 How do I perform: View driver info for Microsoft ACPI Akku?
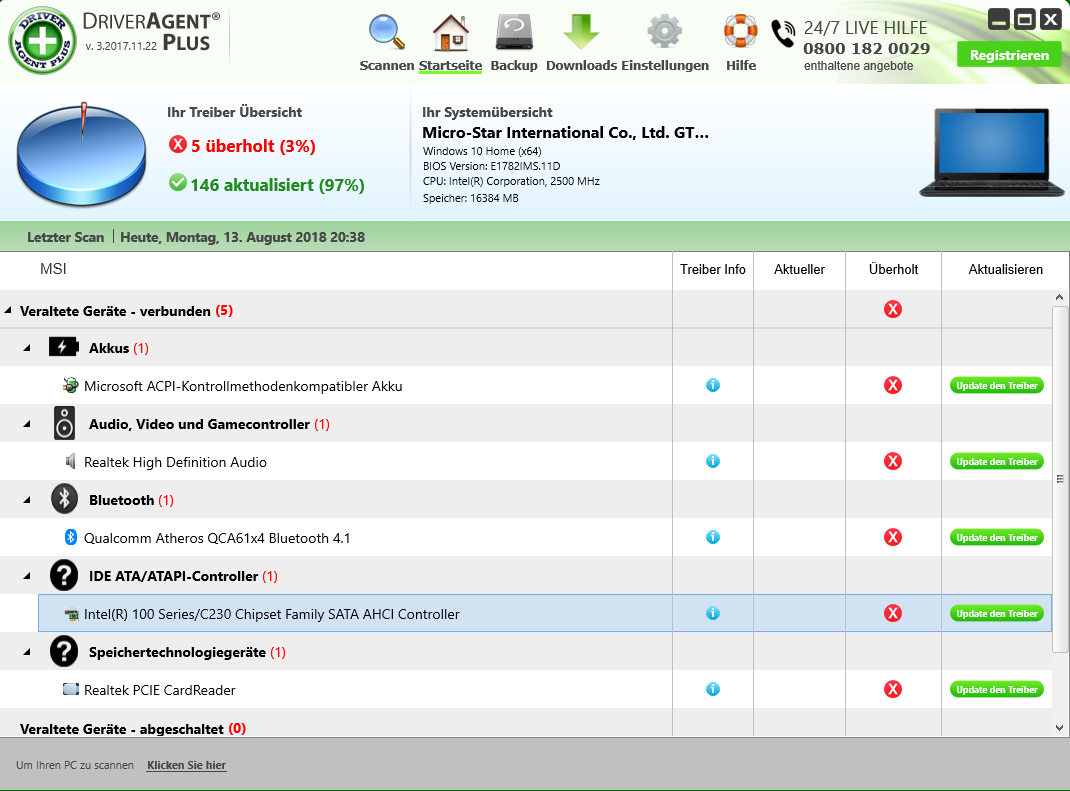(712, 386)
